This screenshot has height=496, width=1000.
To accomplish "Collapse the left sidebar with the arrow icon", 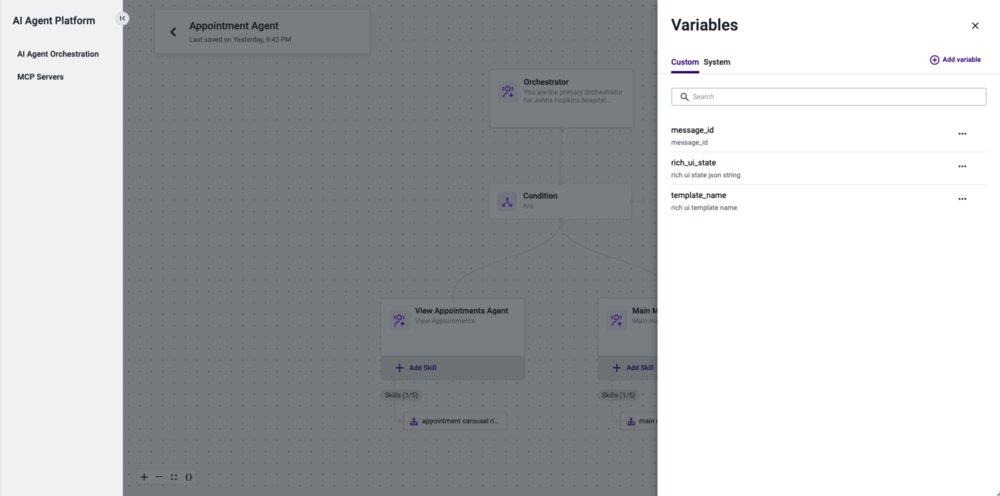I will [x=122, y=18].
